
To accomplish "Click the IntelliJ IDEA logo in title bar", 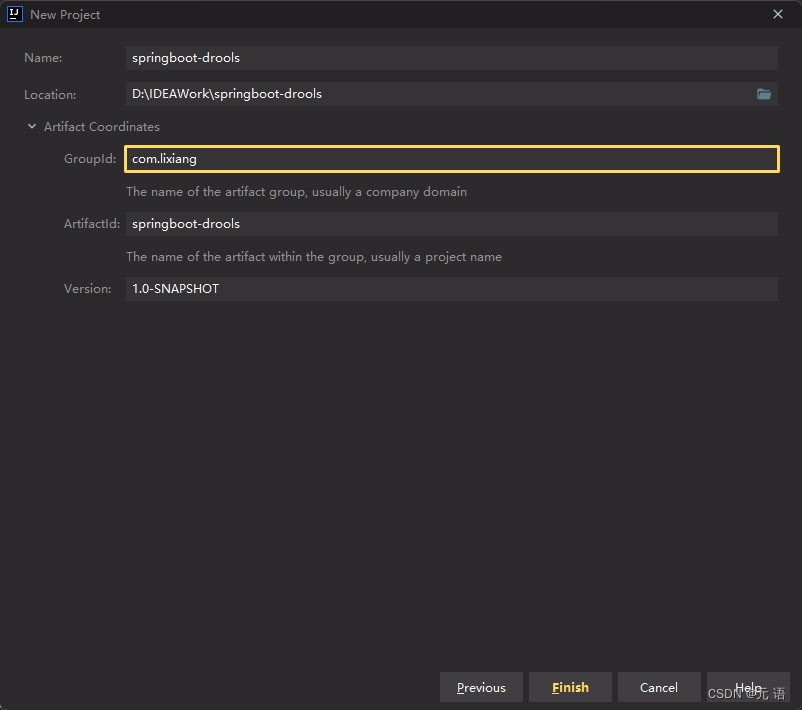I will [14, 14].
